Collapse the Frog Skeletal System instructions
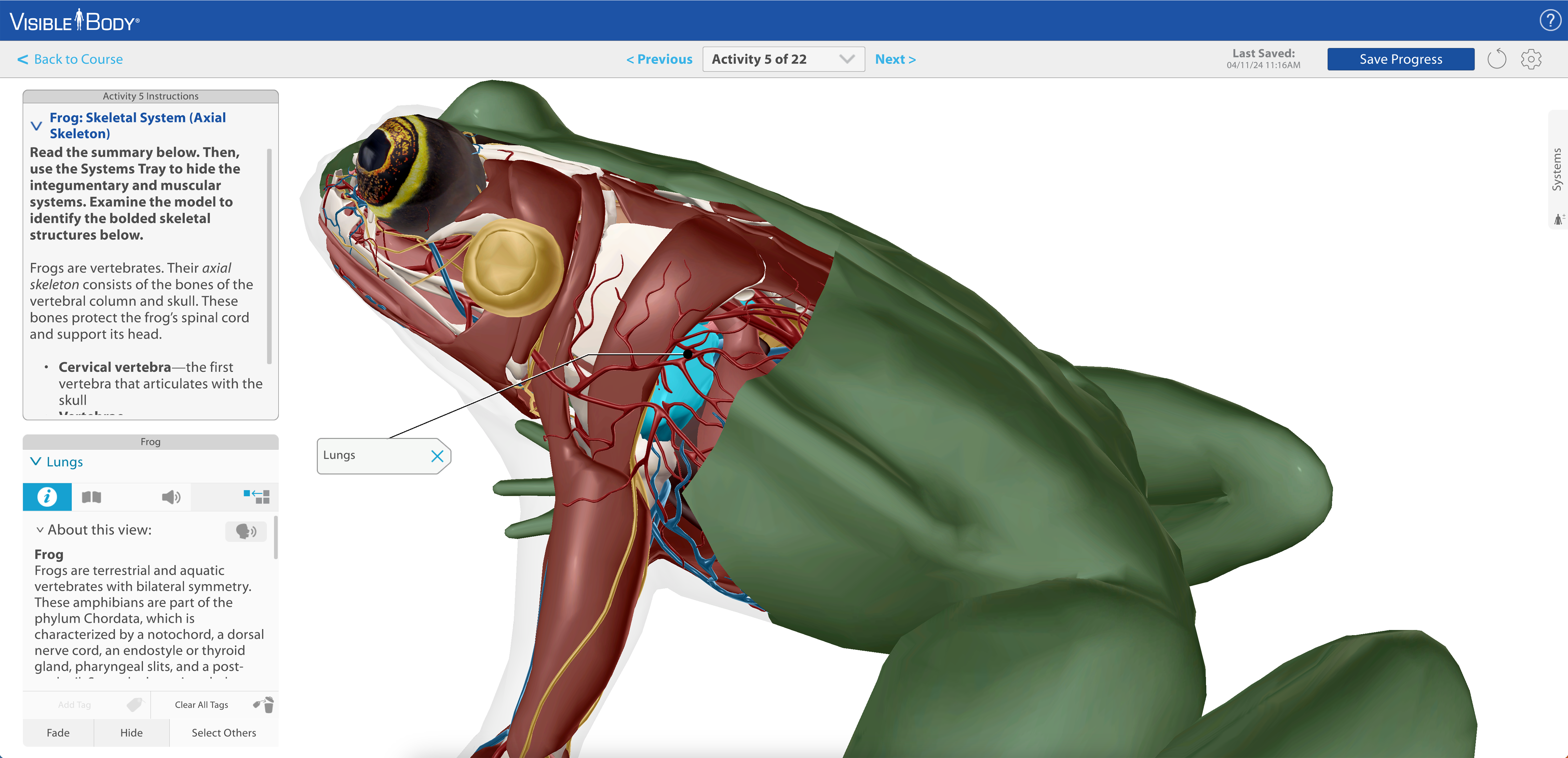 coord(37,126)
